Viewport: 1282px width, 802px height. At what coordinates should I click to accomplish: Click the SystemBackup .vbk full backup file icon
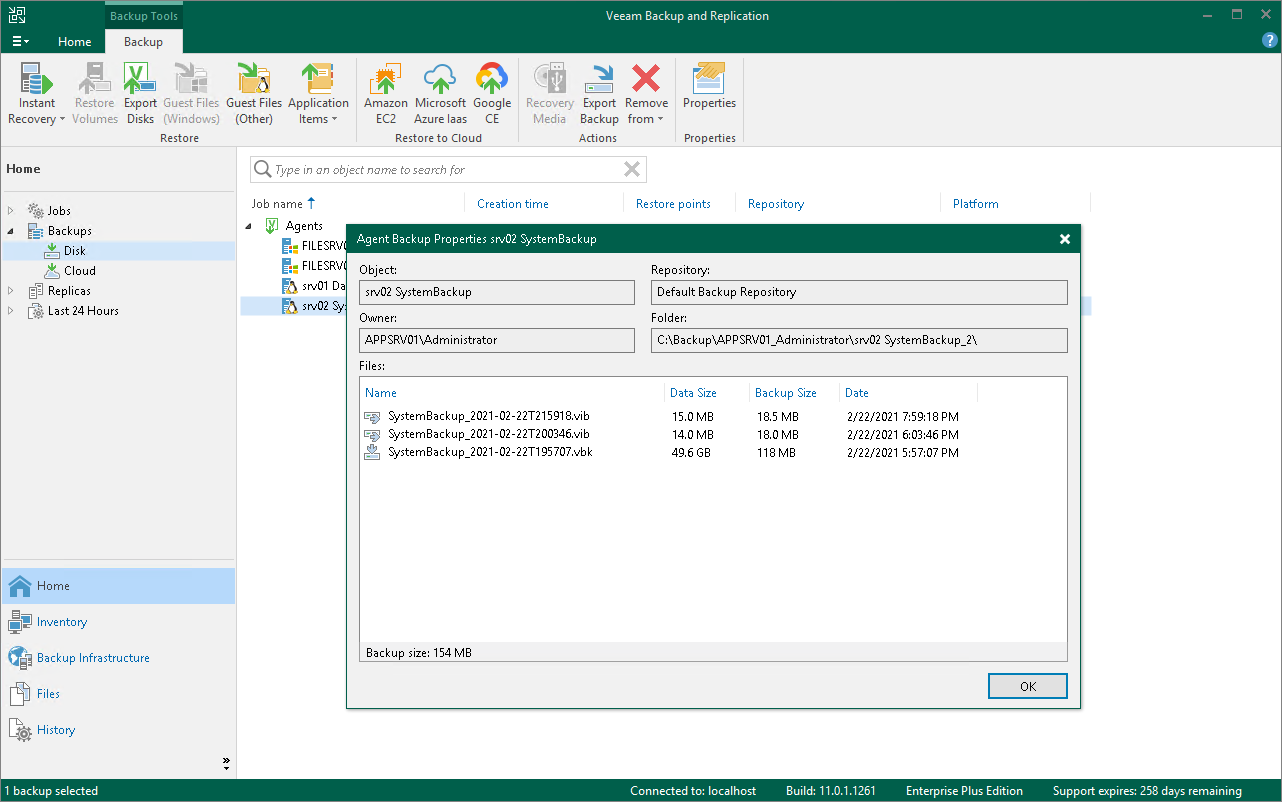tap(372, 453)
